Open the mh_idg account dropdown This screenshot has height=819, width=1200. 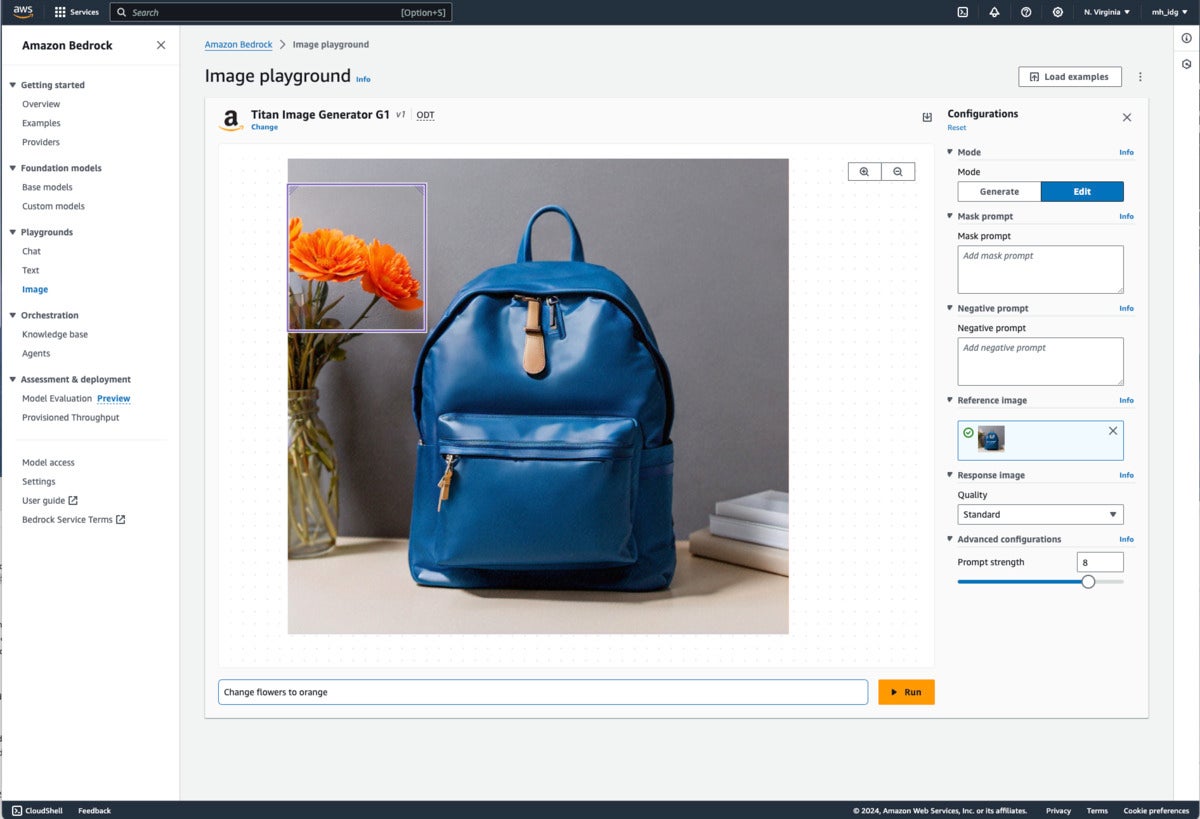(x=1169, y=12)
